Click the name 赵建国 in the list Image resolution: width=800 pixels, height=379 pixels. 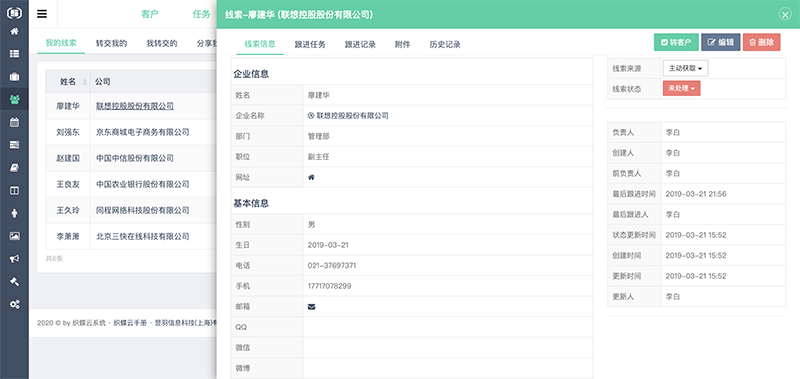point(68,158)
